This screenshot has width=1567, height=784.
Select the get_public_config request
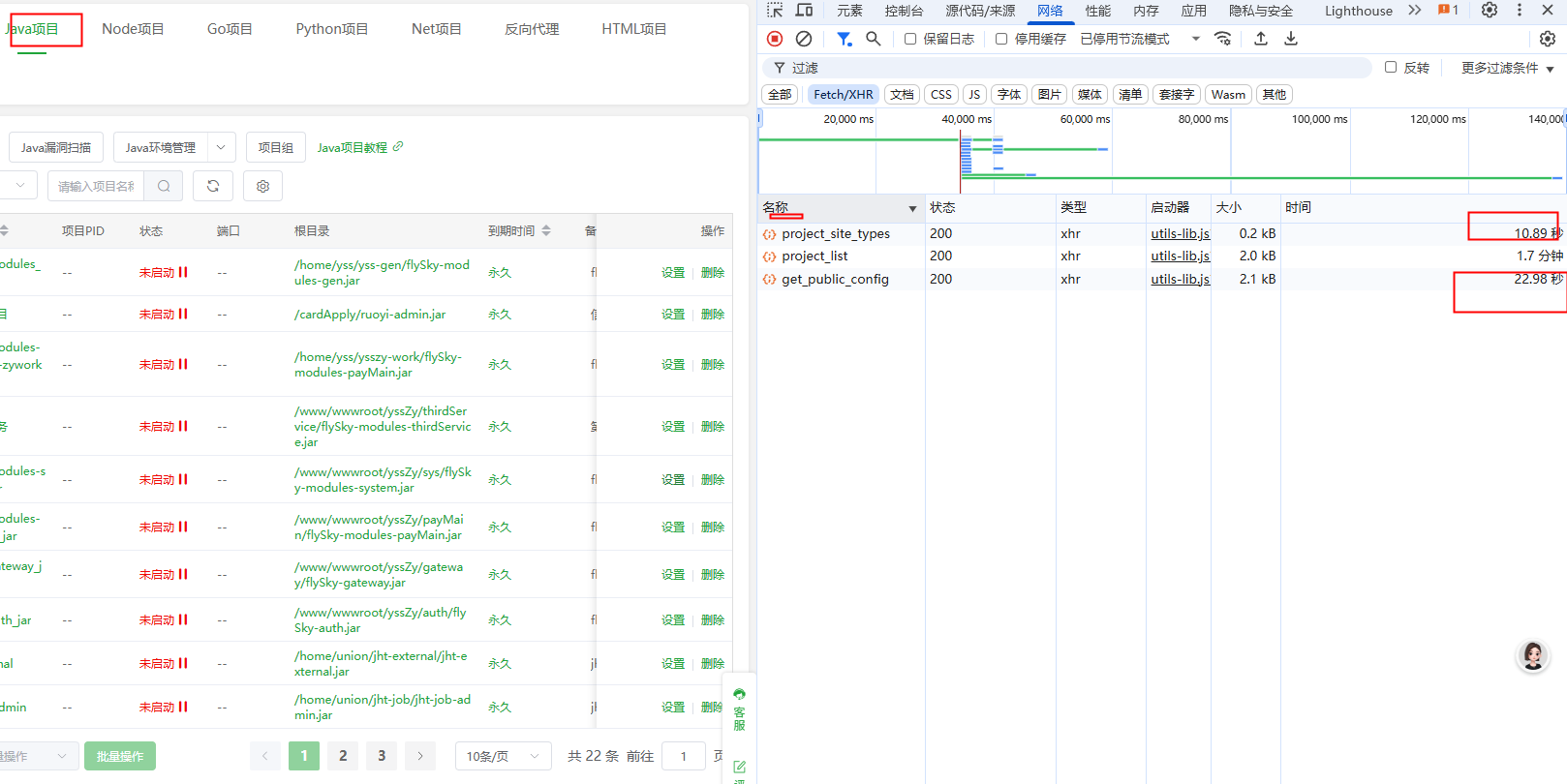(x=835, y=279)
